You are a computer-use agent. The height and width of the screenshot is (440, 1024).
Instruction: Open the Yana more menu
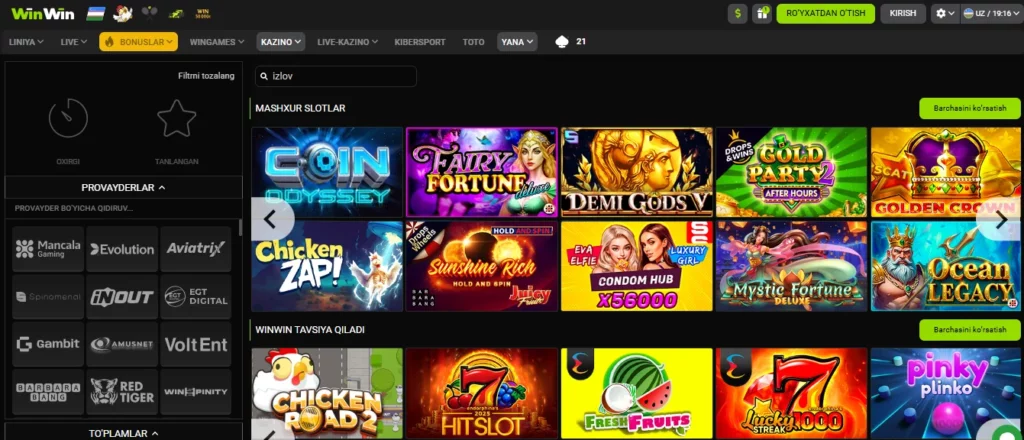click(x=517, y=42)
